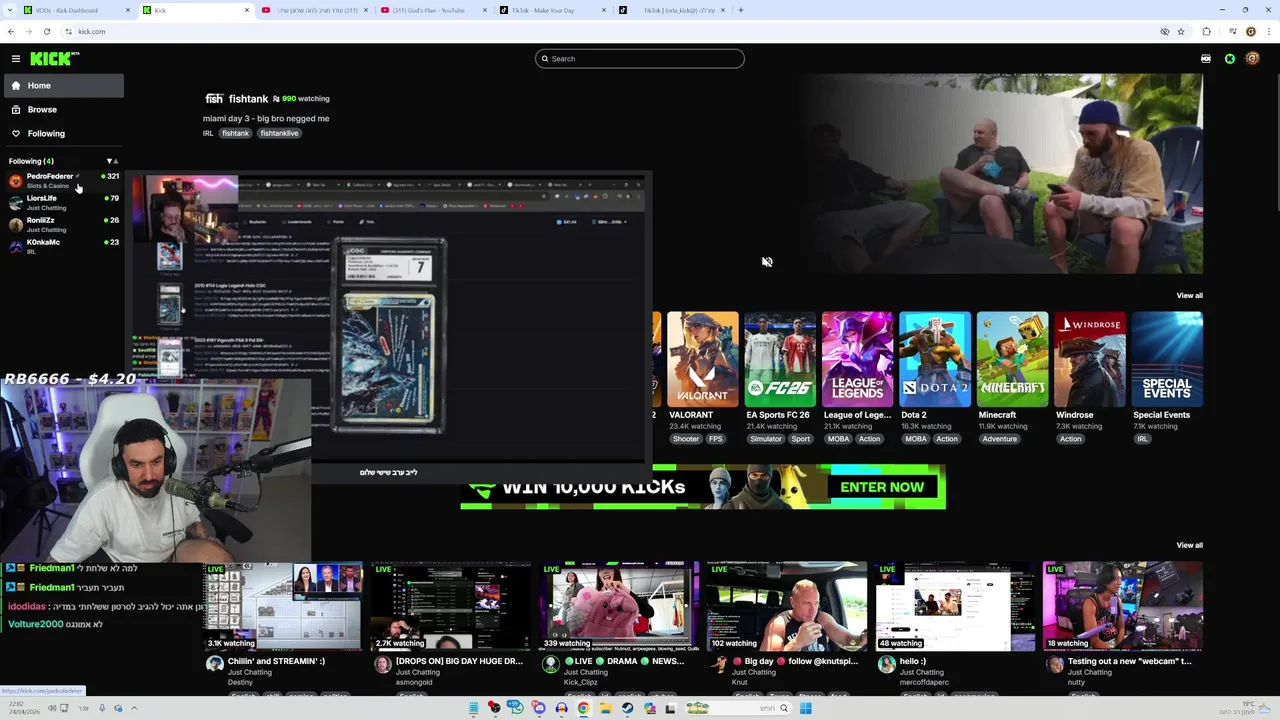Click the asmongold channel avatar
The image size is (1280, 720).
coord(382,664)
